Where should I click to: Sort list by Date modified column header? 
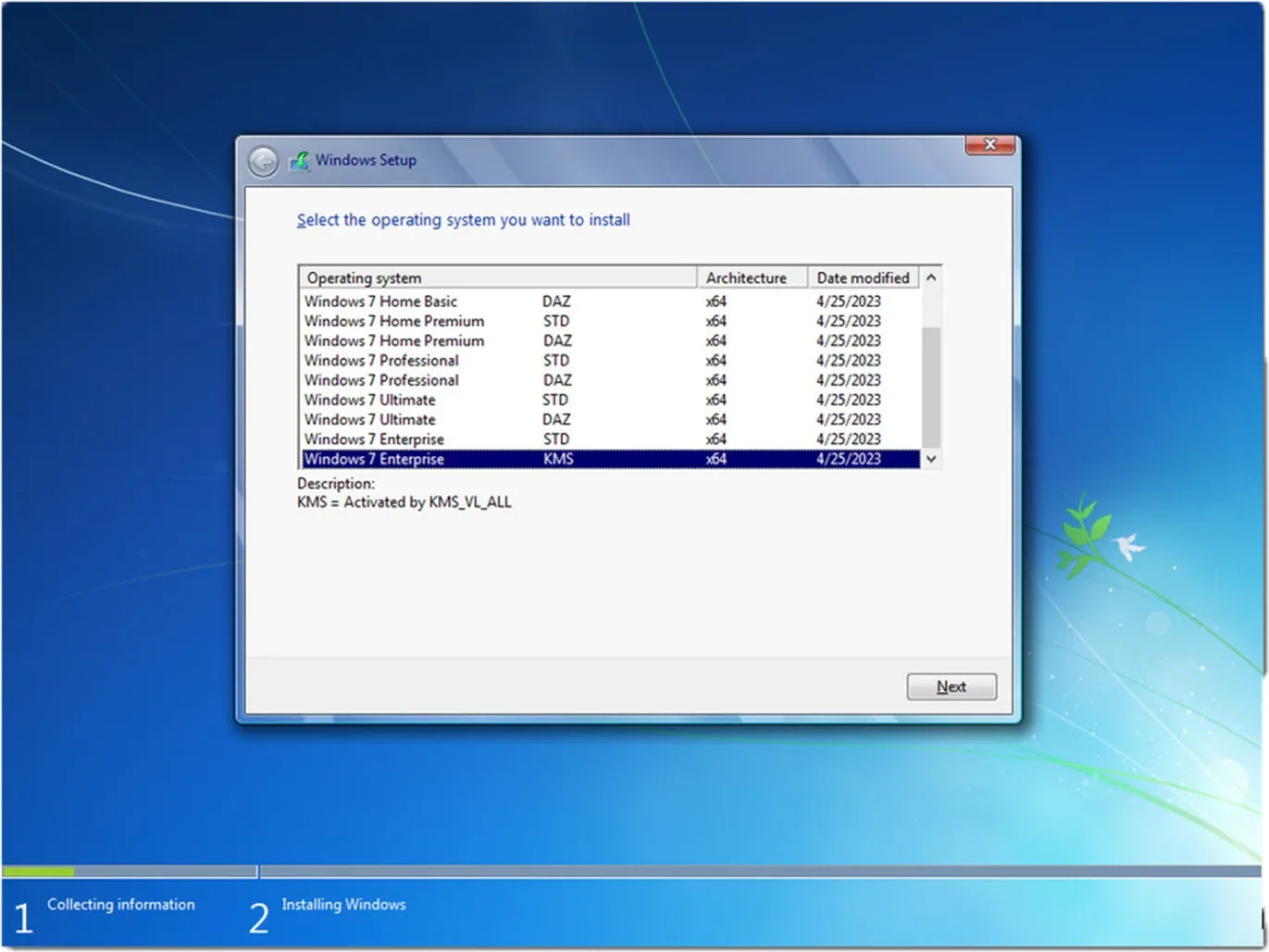[x=862, y=277]
